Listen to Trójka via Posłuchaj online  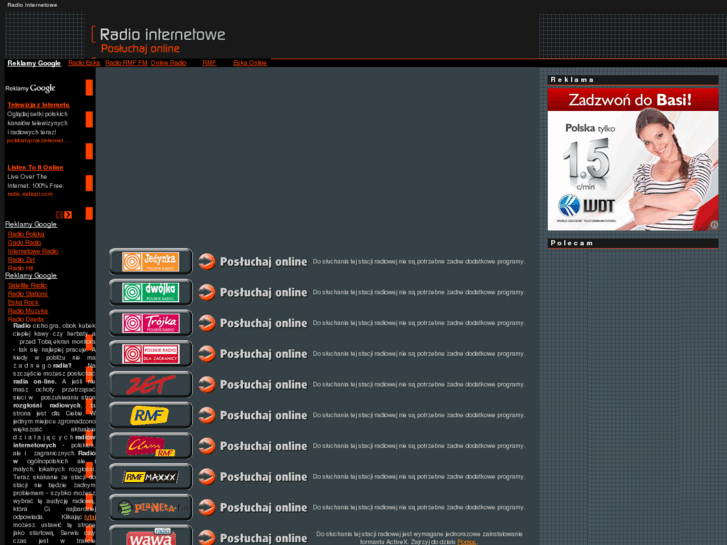(263, 323)
